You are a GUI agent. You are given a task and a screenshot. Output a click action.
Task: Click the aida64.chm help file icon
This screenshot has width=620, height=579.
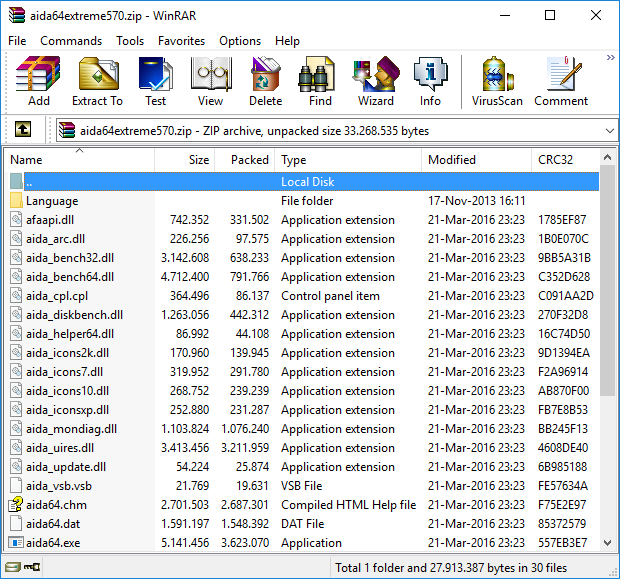tap(16, 504)
